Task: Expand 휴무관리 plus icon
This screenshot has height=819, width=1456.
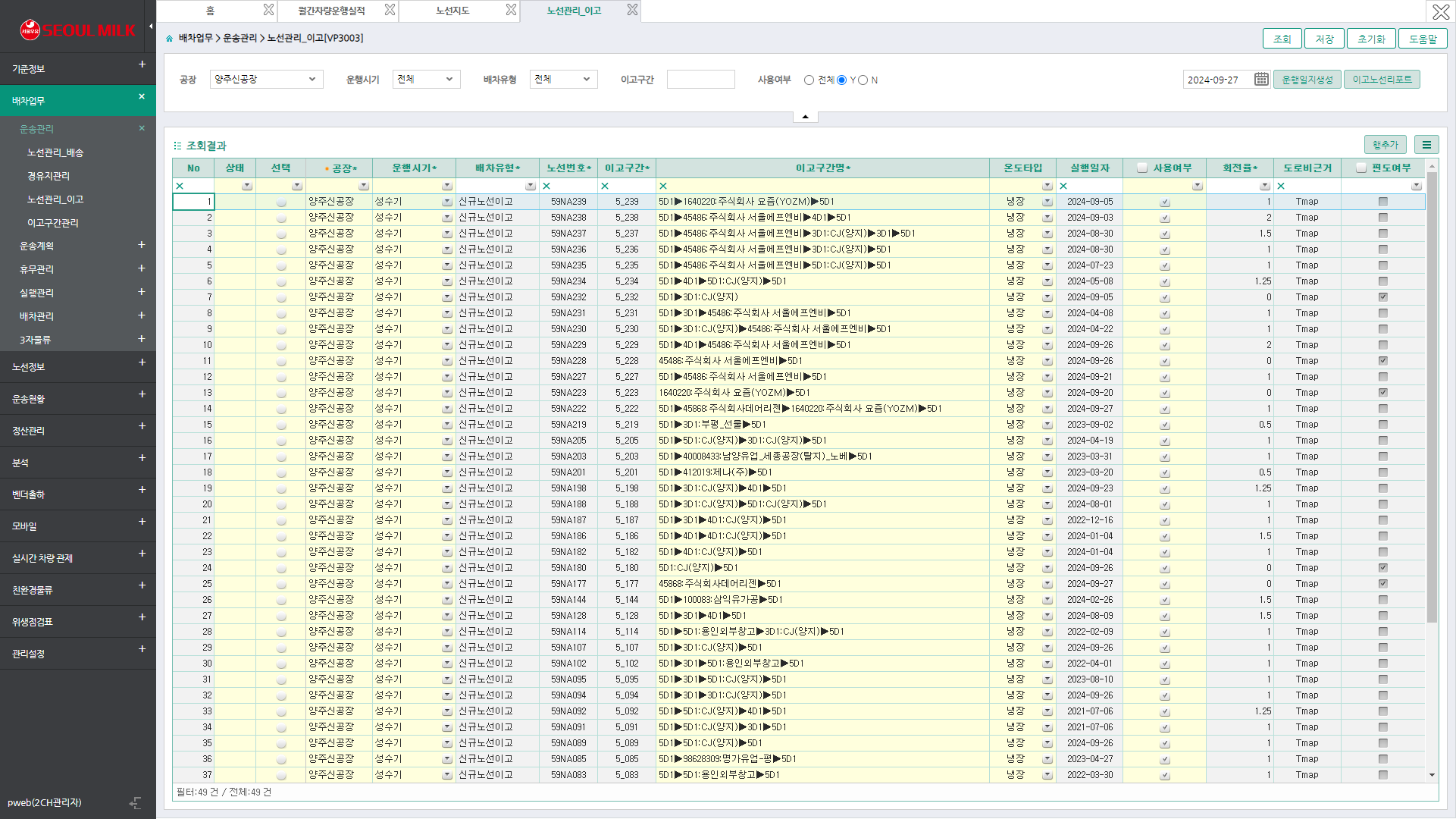Action: pos(142,268)
